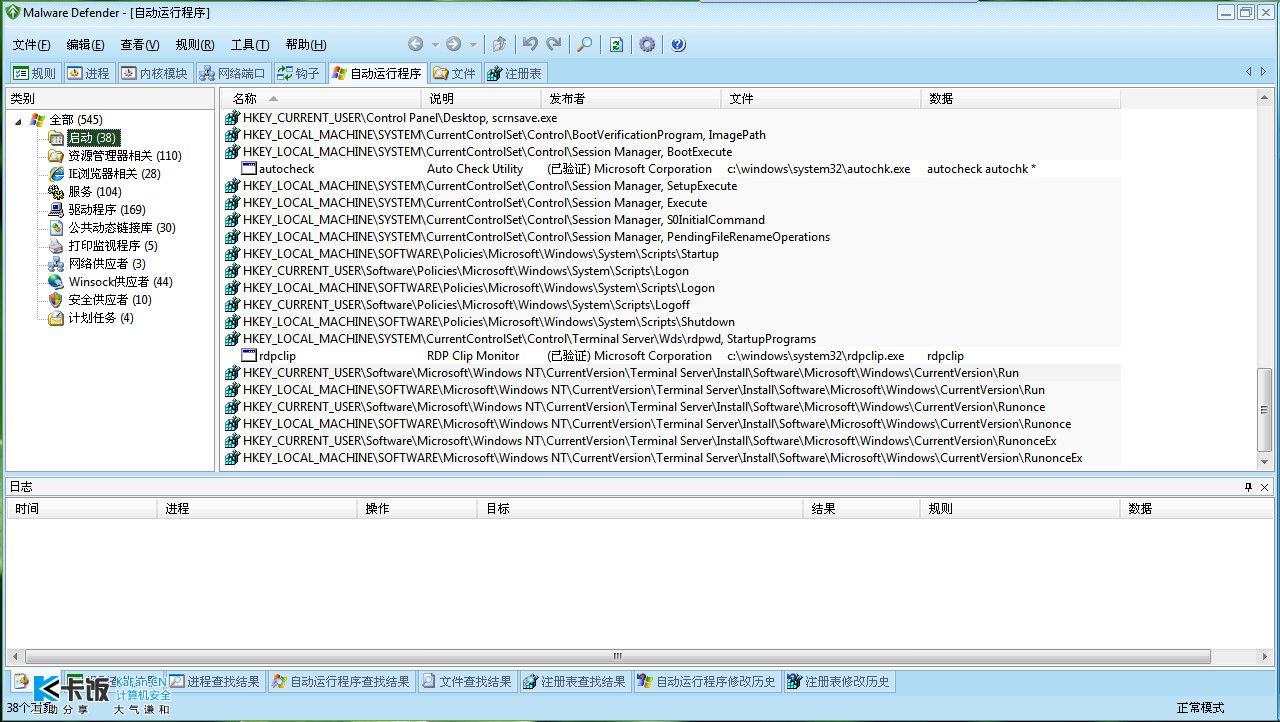Click the blue help question icon

pos(678,44)
